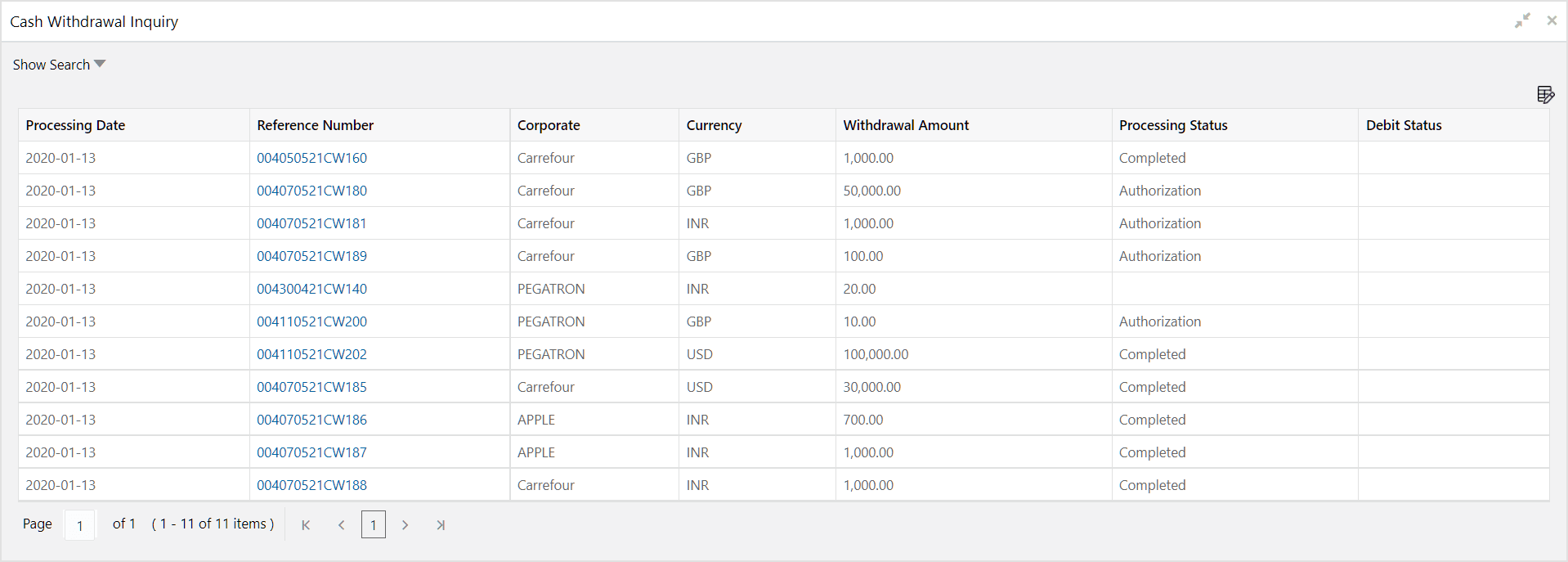Click the Debit Status column header
Image resolution: width=1568 pixels, height=562 pixels.
tap(1404, 125)
